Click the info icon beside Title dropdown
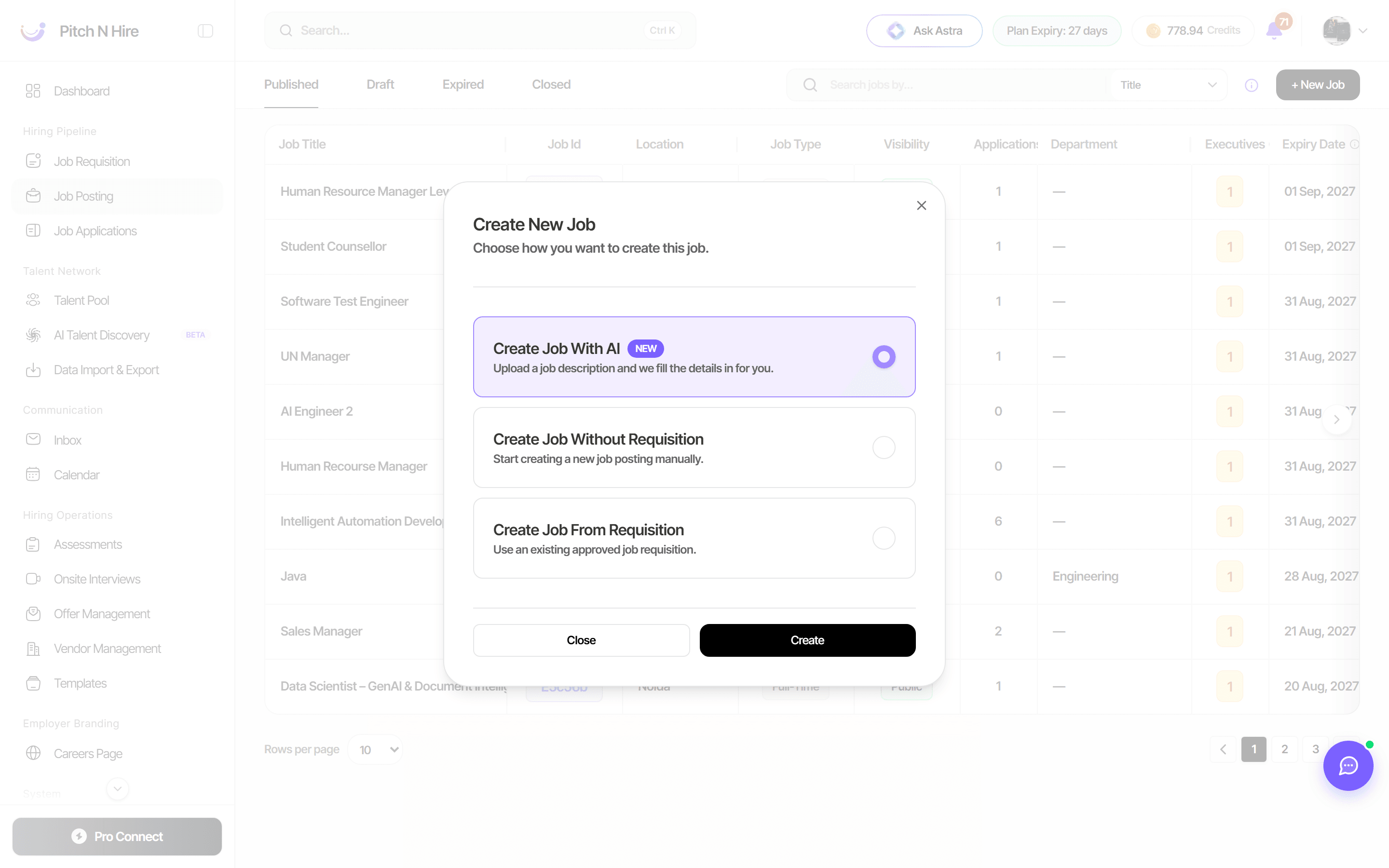Screen dimensions: 1389x868 tap(1251, 85)
